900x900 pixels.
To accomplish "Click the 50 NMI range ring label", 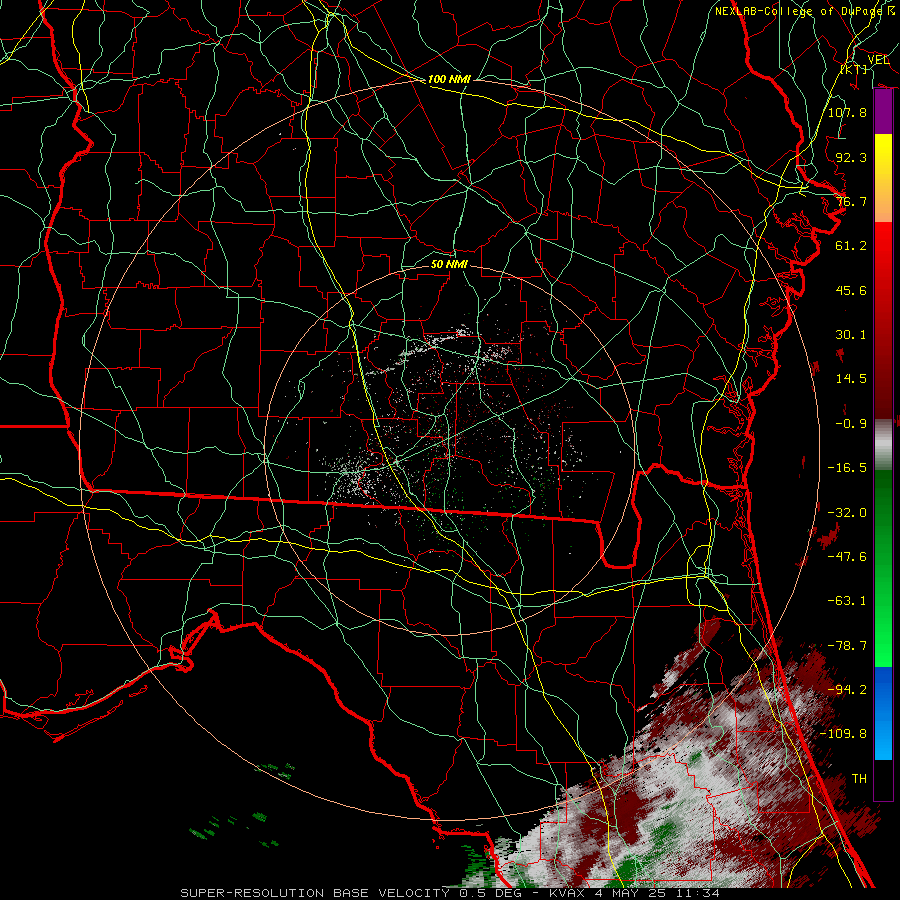I will (449, 264).
